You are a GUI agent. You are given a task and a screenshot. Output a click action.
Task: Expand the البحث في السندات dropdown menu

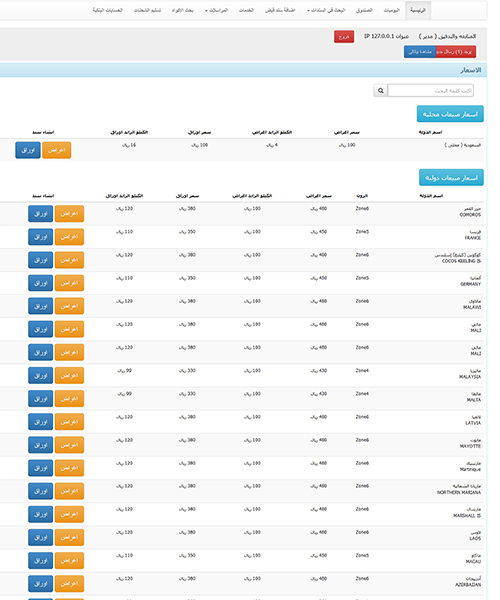(326, 10)
